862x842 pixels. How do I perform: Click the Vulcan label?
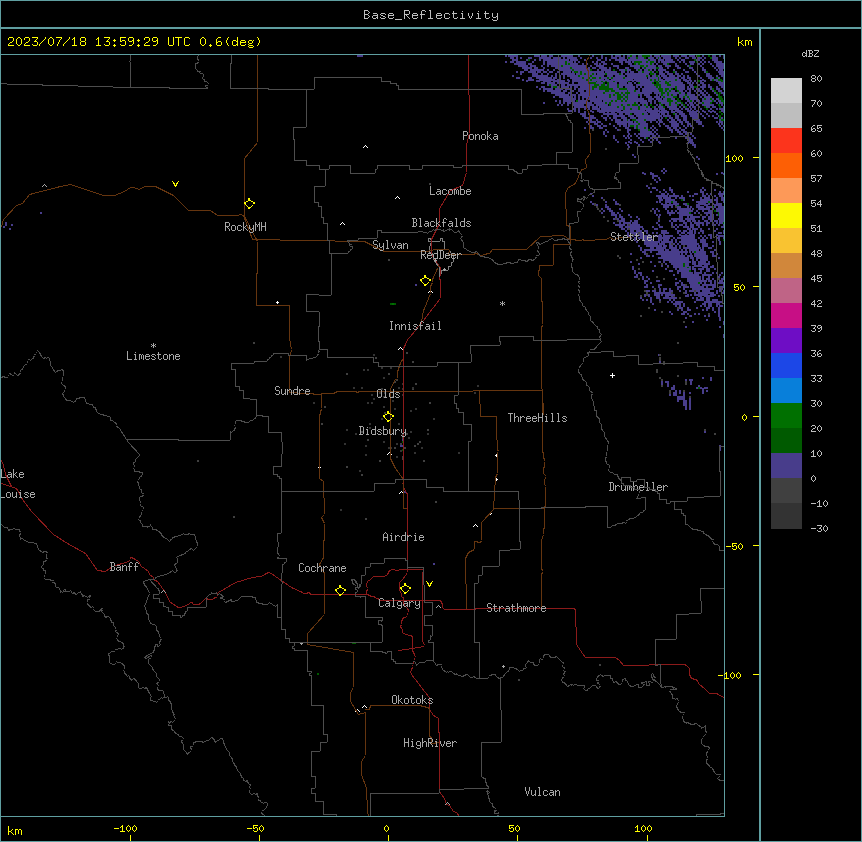click(543, 792)
